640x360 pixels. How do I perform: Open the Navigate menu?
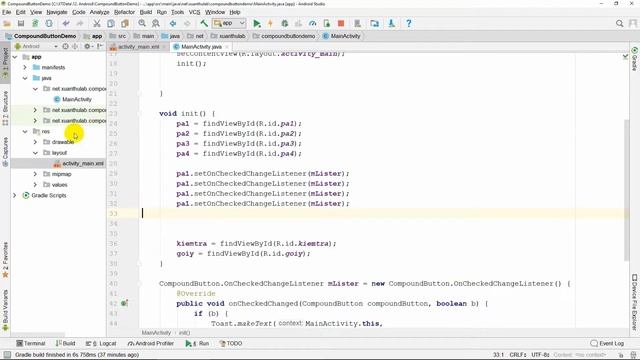click(57, 12)
